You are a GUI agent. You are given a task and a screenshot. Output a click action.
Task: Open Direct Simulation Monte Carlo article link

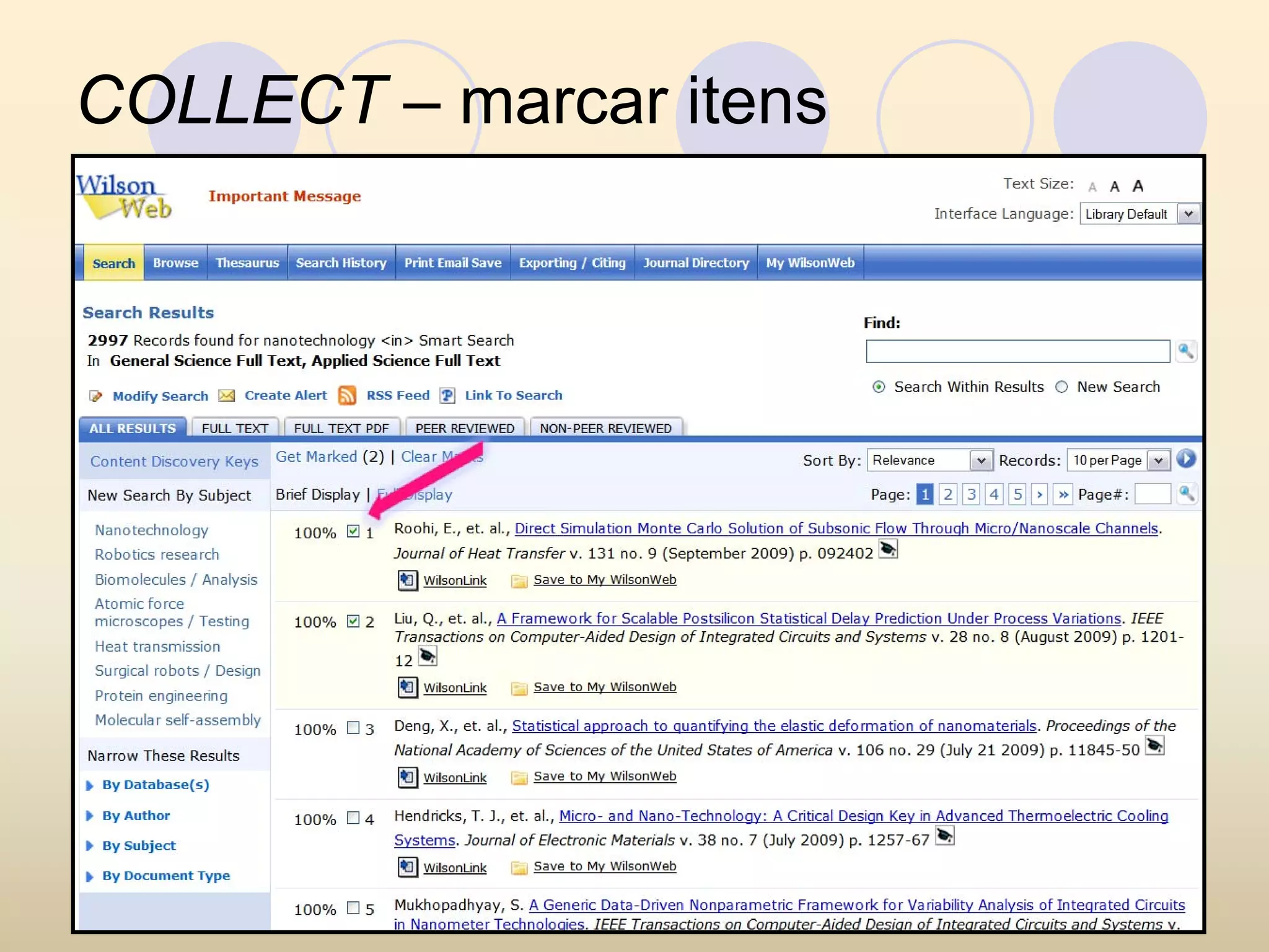tap(836, 528)
